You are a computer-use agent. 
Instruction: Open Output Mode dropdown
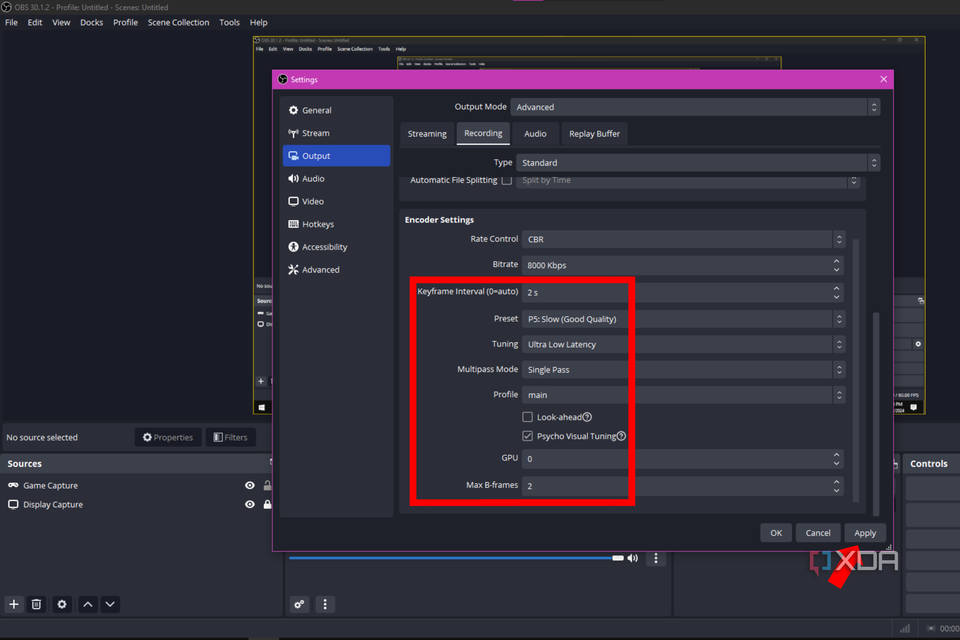tap(696, 107)
